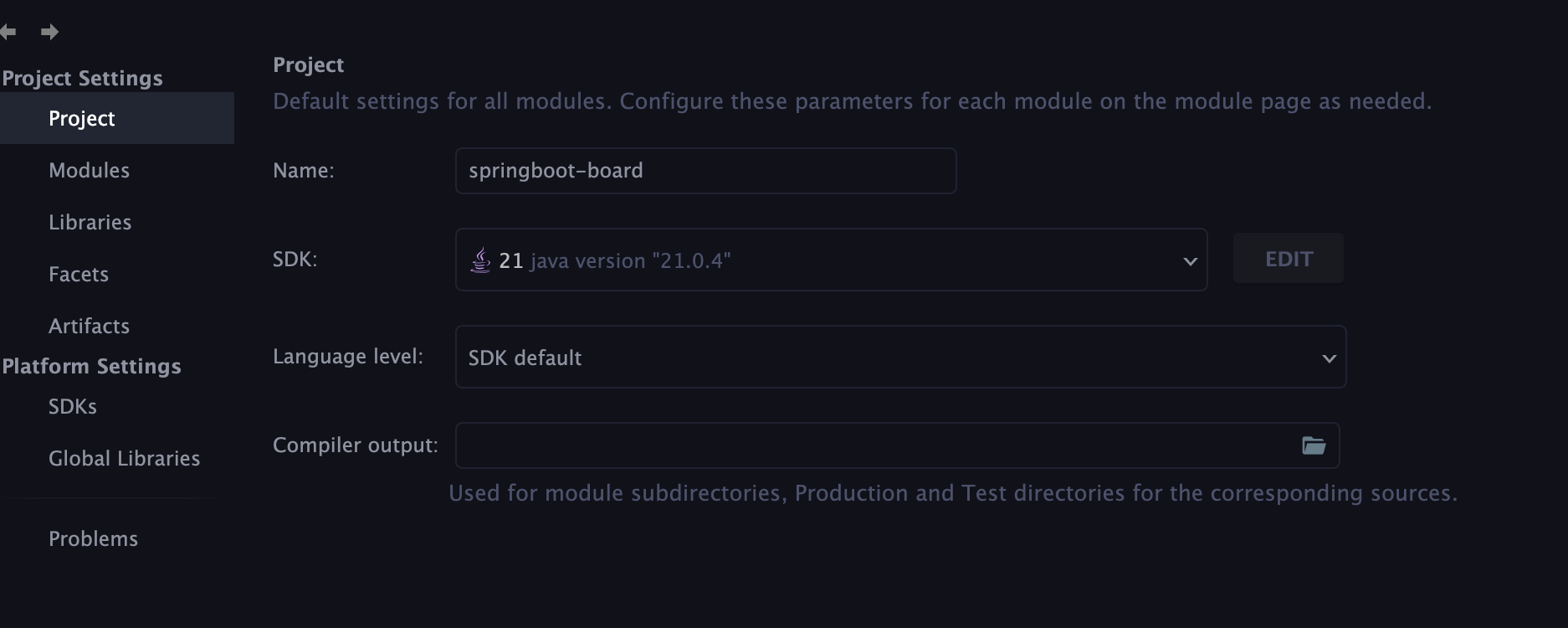This screenshot has width=1568, height=628.
Task: Expand the SDK dropdown chevron
Action: 1190,261
